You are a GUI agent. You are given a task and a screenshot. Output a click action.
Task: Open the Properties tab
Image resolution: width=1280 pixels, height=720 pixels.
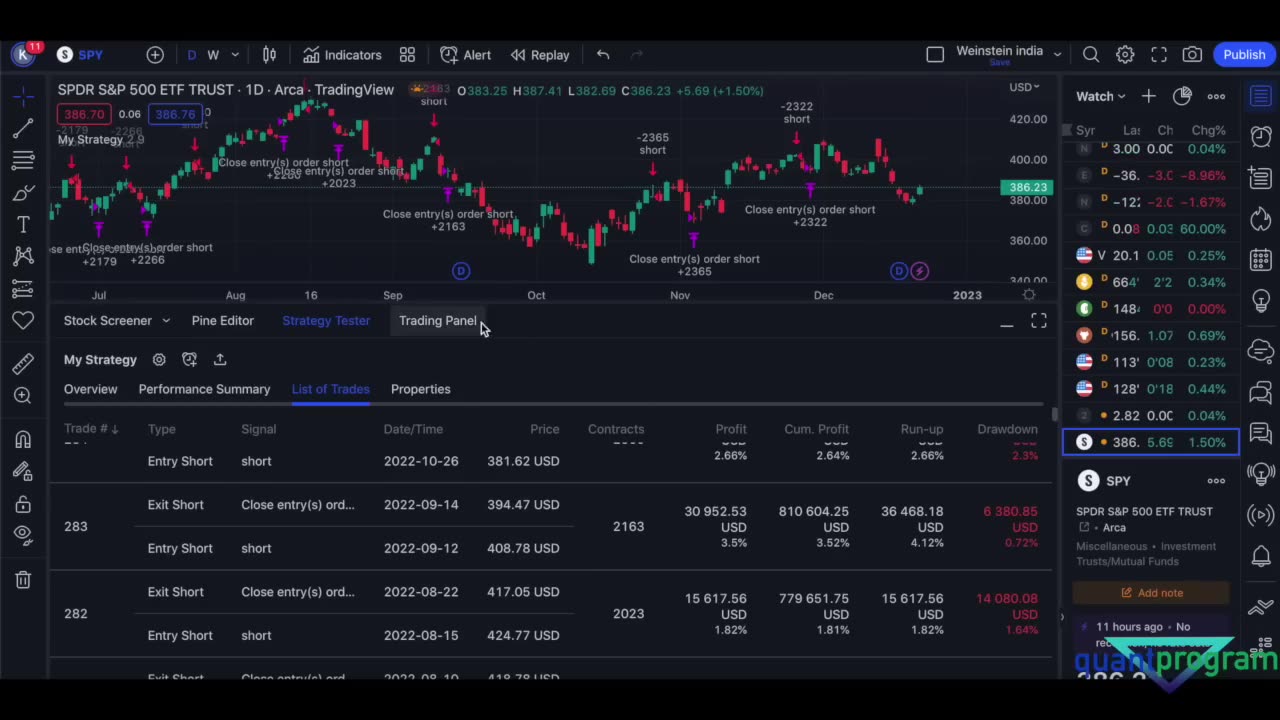tap(421, 389)
